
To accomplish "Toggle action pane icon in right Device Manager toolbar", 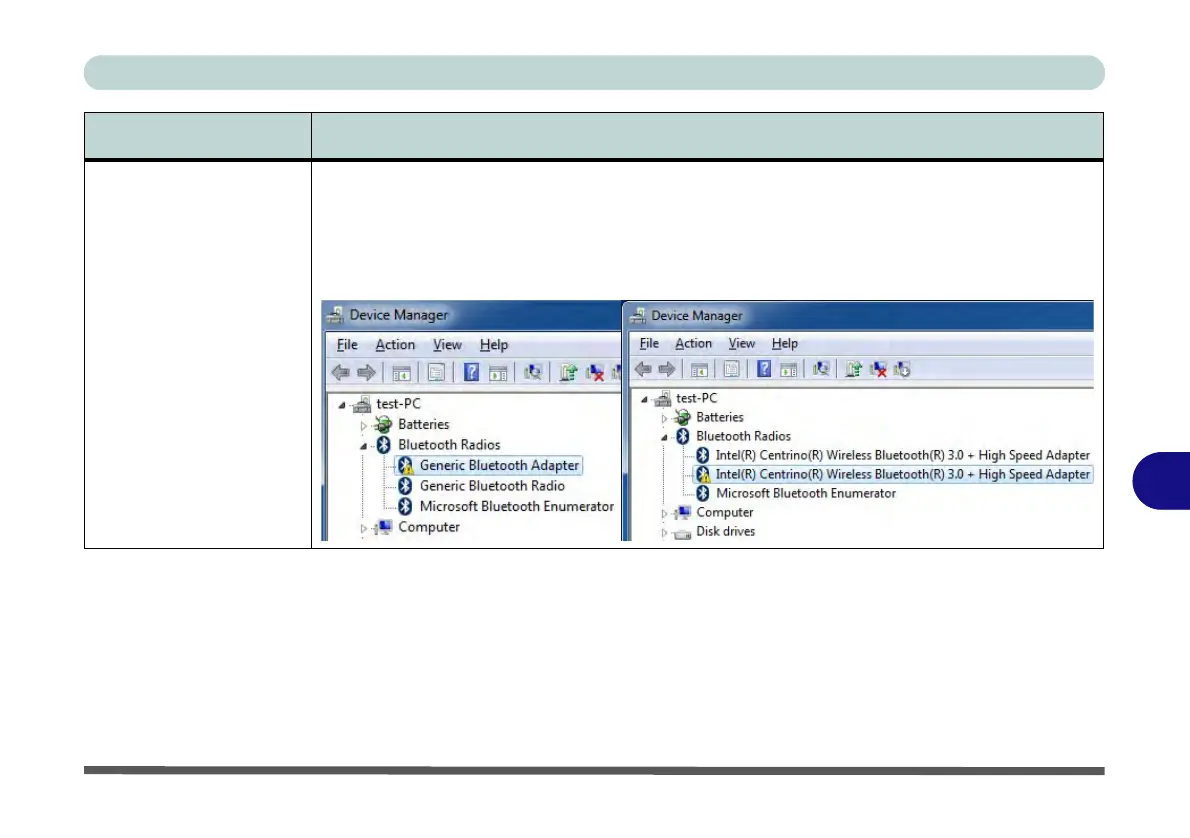I will (x=789, y=370).
